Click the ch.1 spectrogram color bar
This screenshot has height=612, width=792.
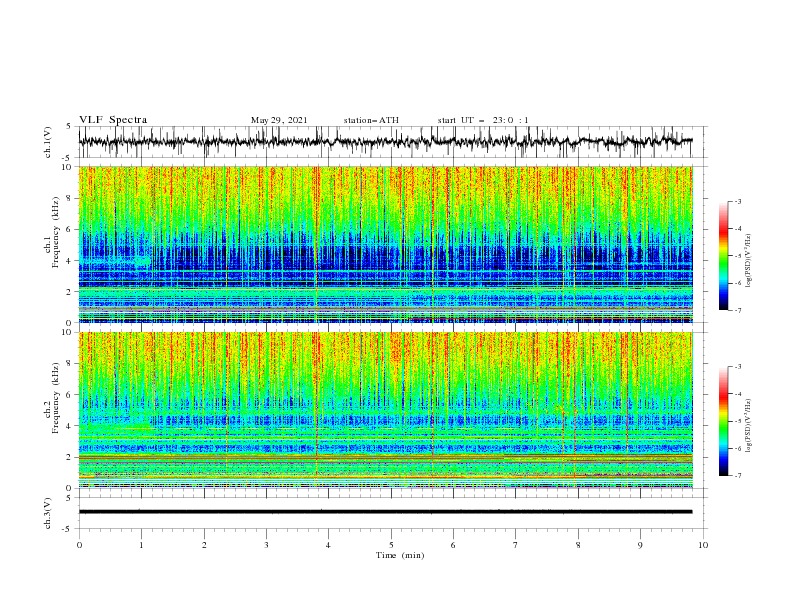[723, 256]
